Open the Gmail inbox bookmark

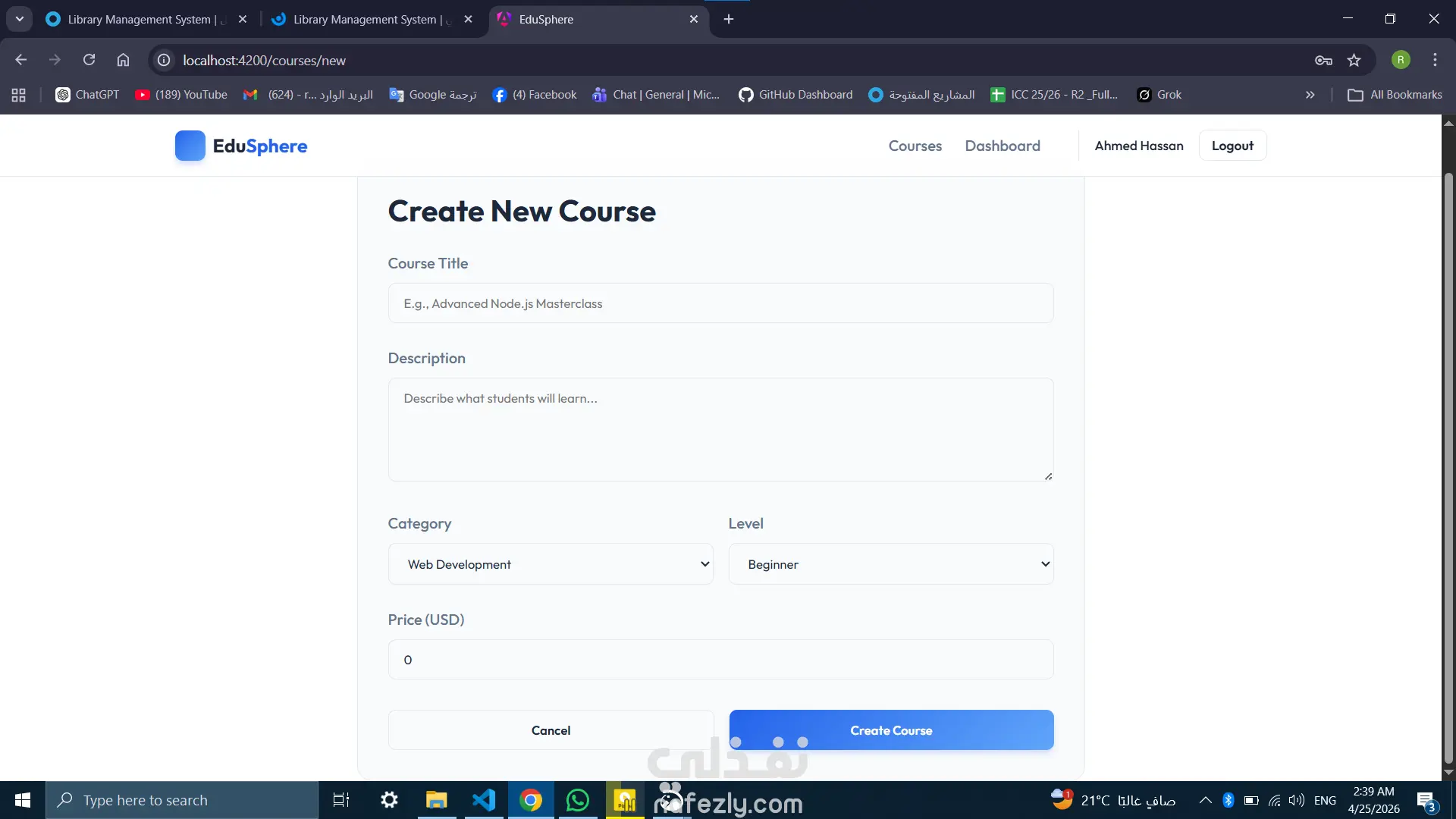pyautogui.click(x=308, y=95)
